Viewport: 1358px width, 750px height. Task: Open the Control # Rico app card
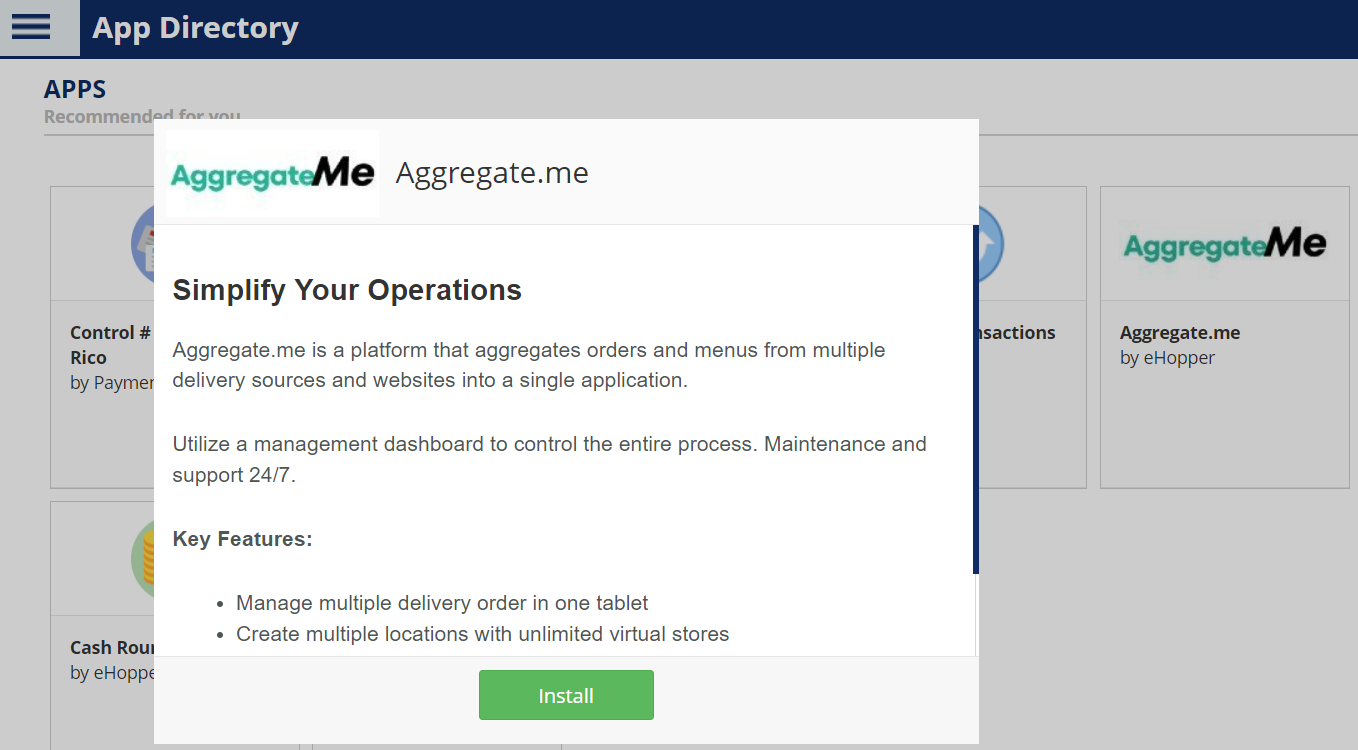coord(102,337)
